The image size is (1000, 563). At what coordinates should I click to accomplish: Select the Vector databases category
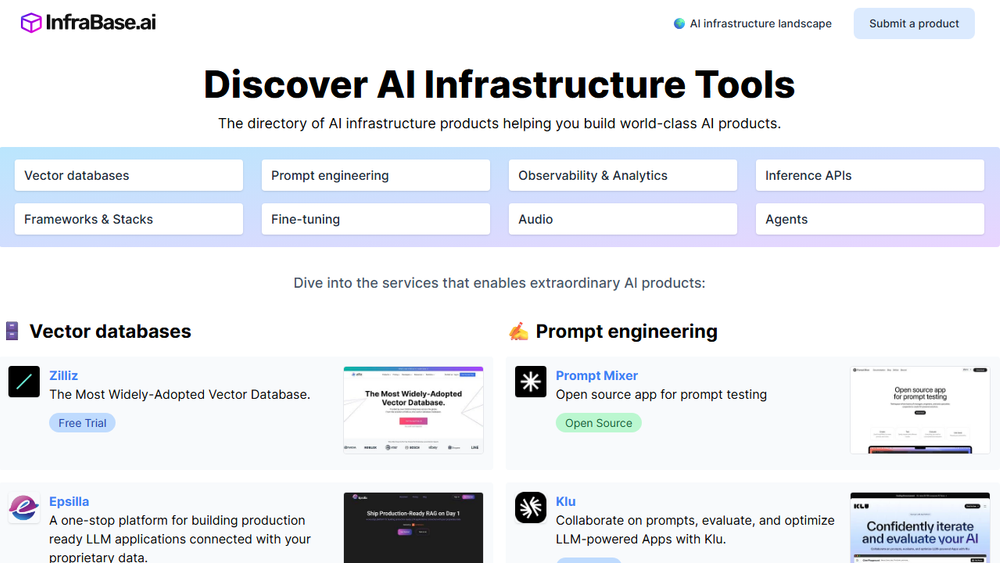(129, 175)
